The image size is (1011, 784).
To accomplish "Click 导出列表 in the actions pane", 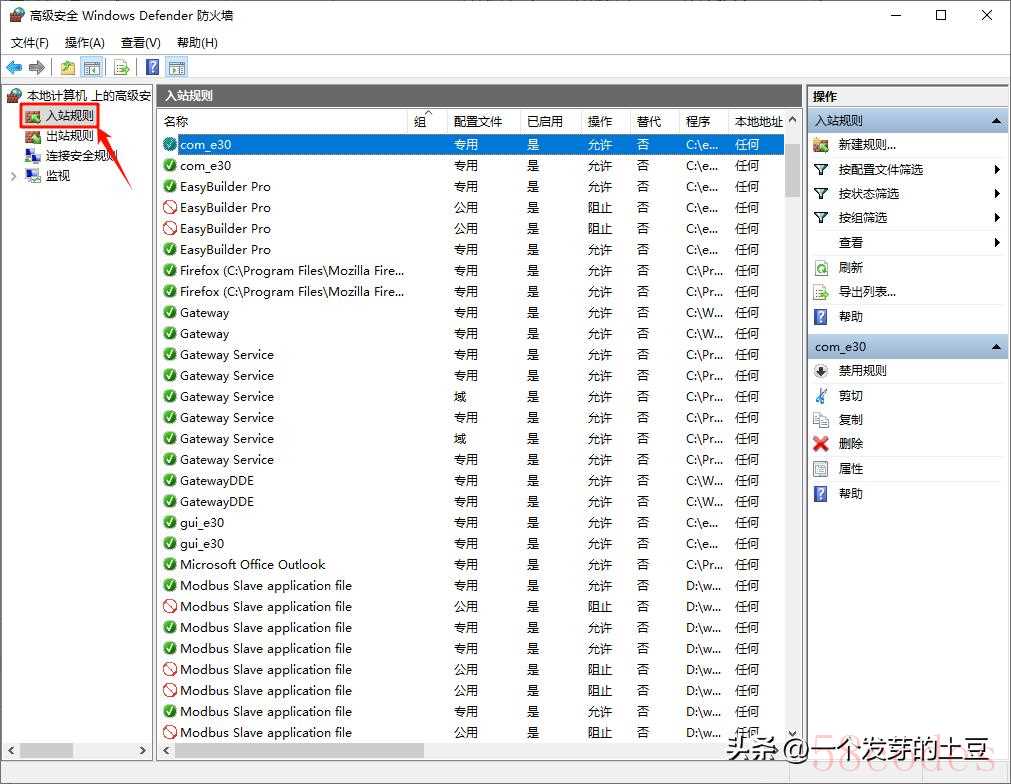I will pos(867,292).
